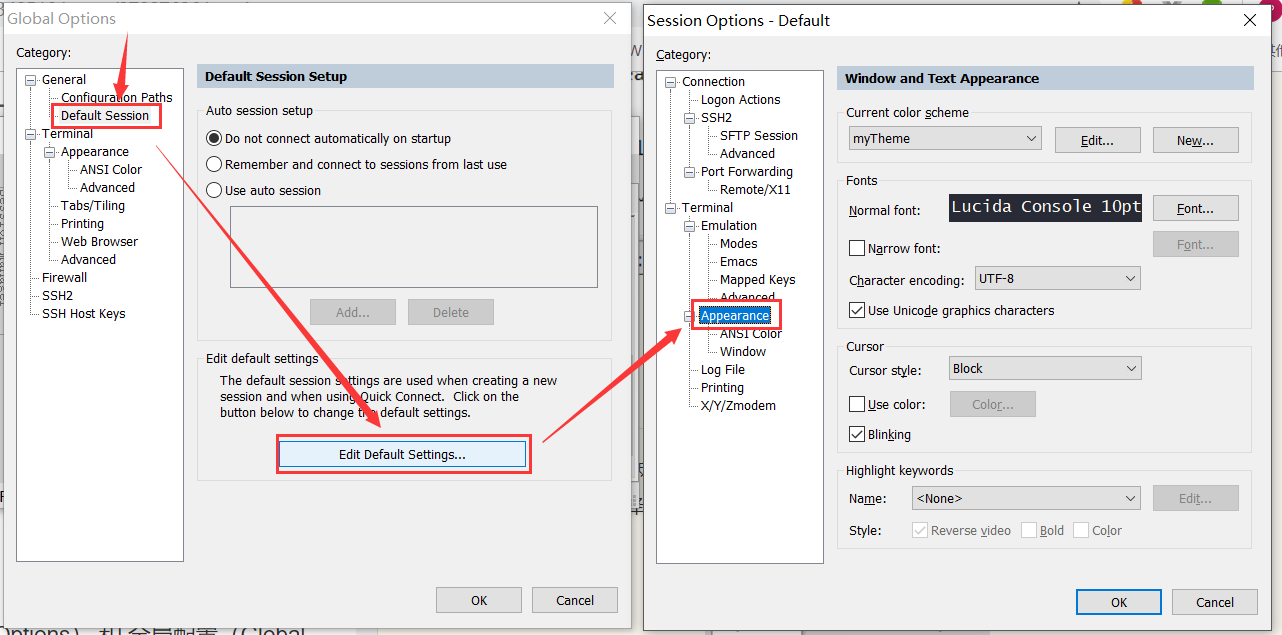Screen dimensions: 1282x635
Task: Enable the Narrow font checkbox
Action: tap(857, 248)
